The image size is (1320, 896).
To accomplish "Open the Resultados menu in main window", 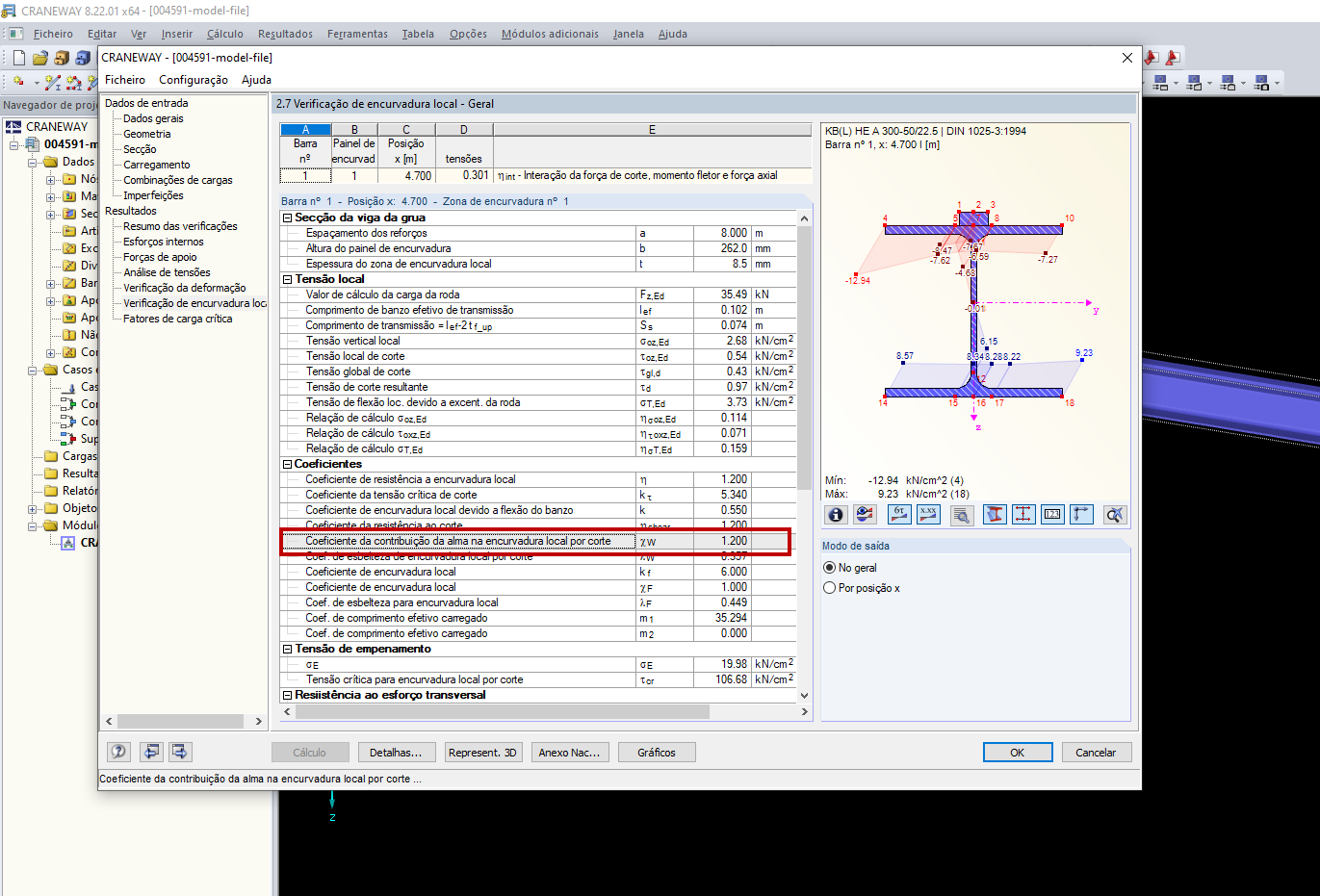I will tap(285, 34).
